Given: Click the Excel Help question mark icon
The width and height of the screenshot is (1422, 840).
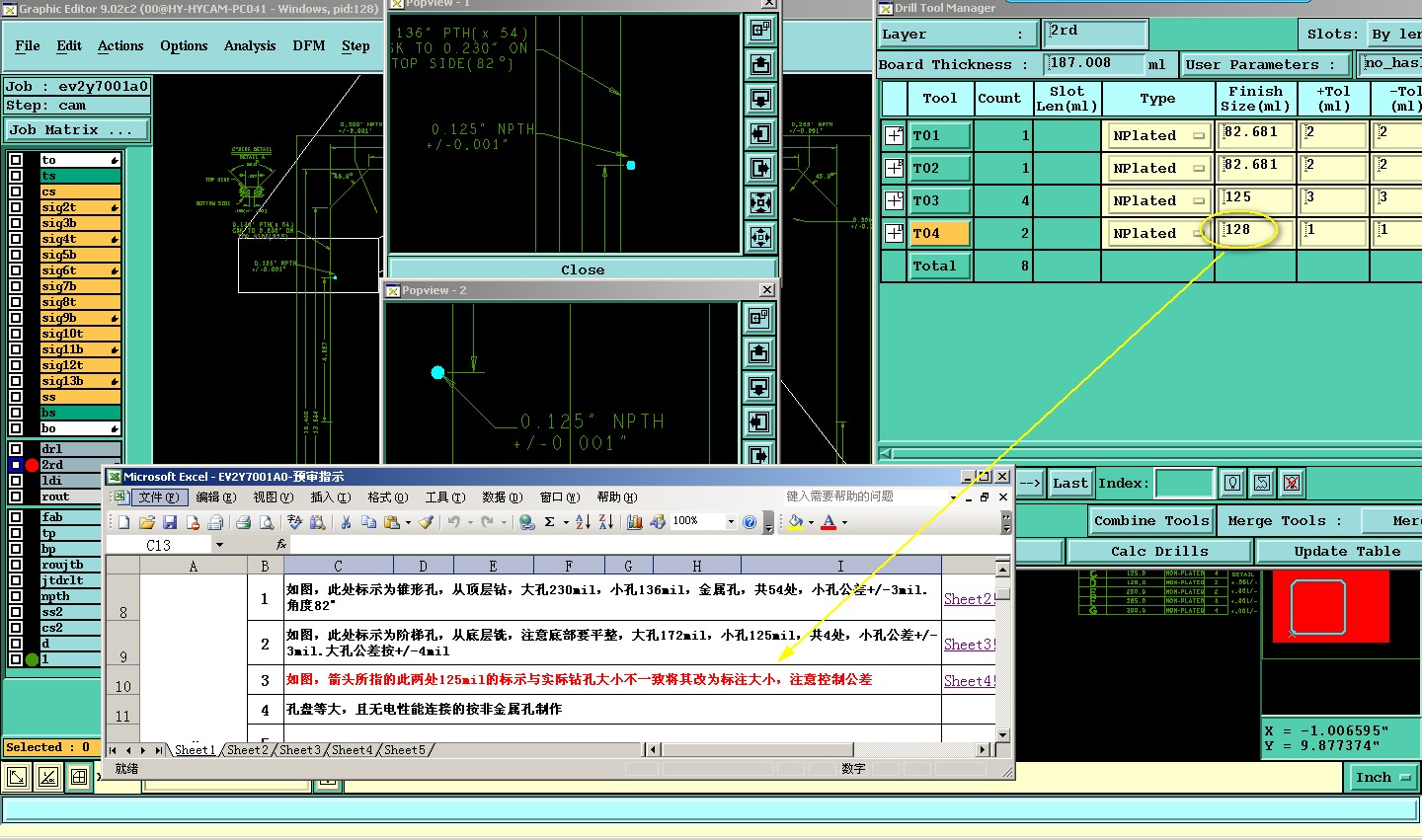Looking at the screenshot, I should tap(750, 522).
